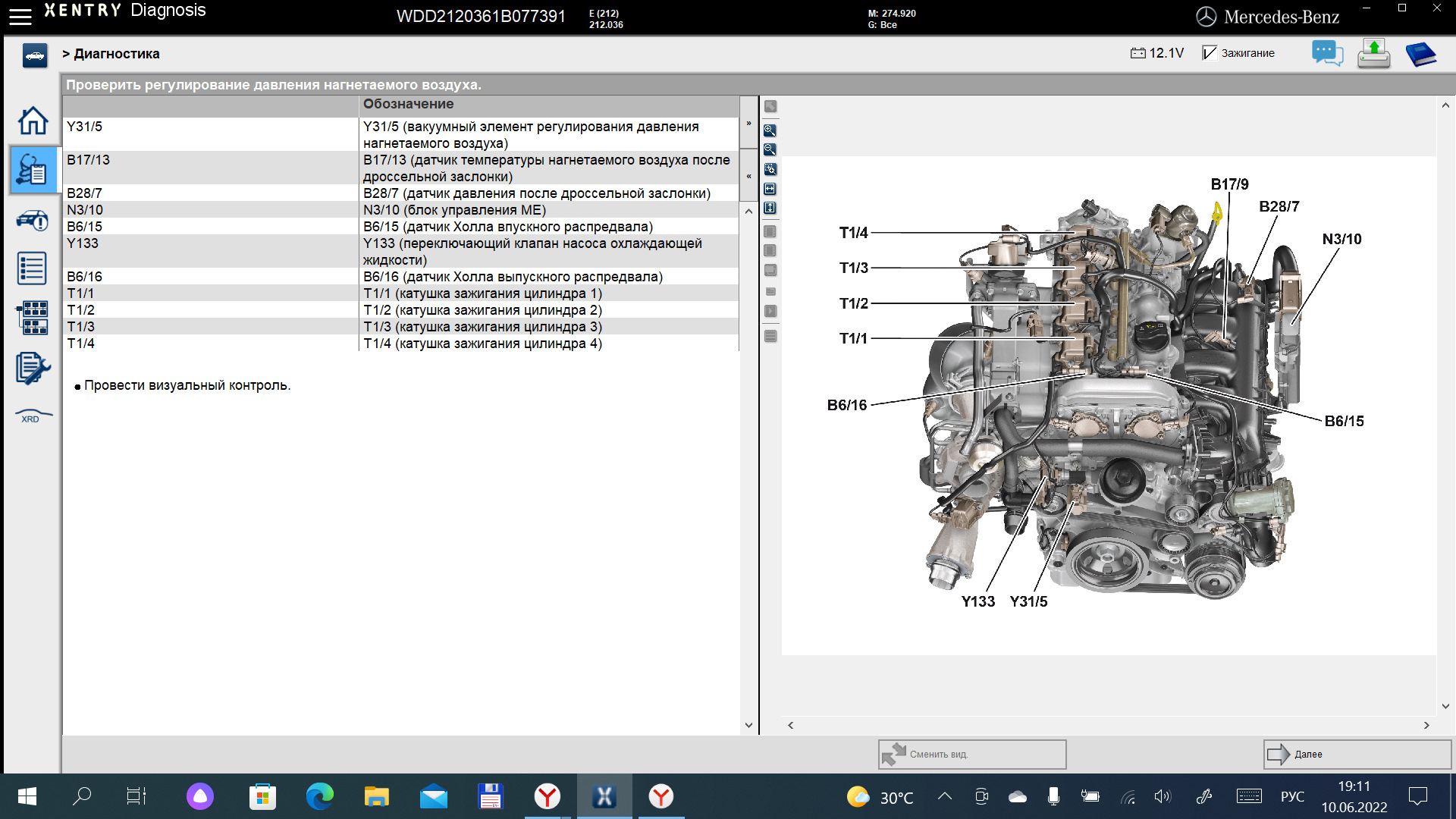1456x819 pixels.
Task: Click the zoom out image icon
Action: pyautogui.click(x=770, y=150)
